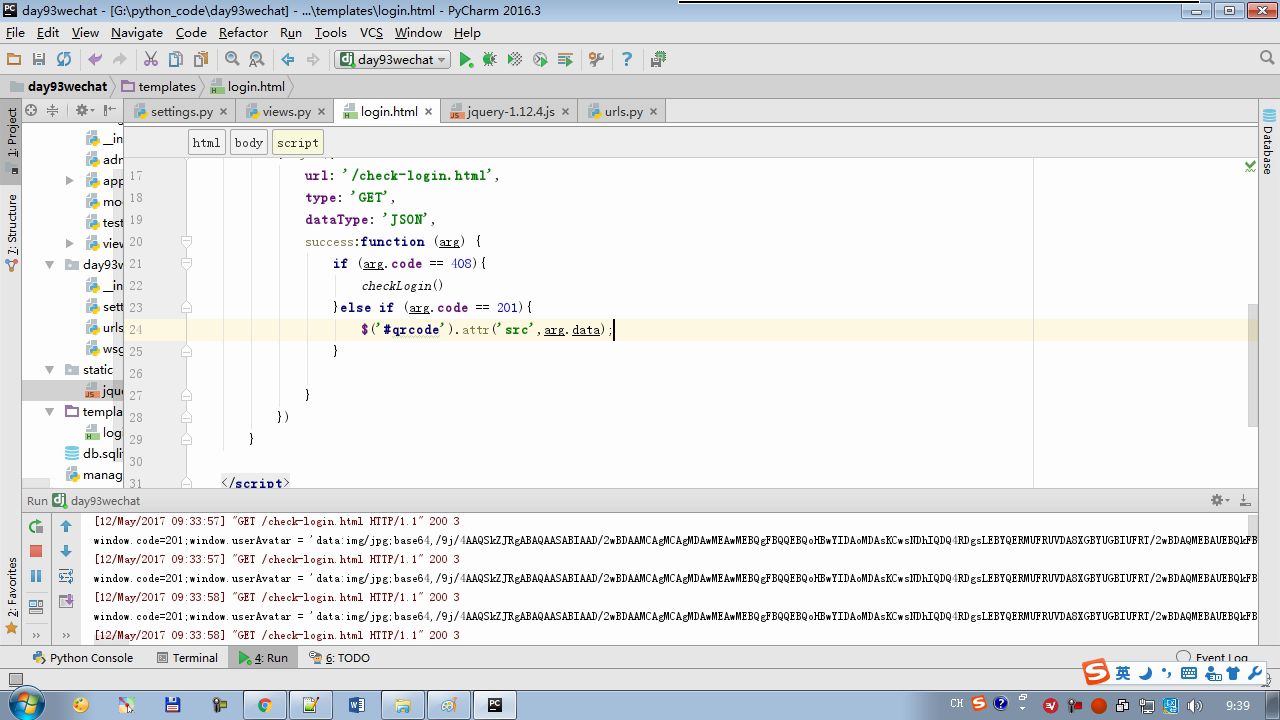Switch to the views.py editor tab
The width and height of the screenshot is (1280, 720).
(286, 112)
